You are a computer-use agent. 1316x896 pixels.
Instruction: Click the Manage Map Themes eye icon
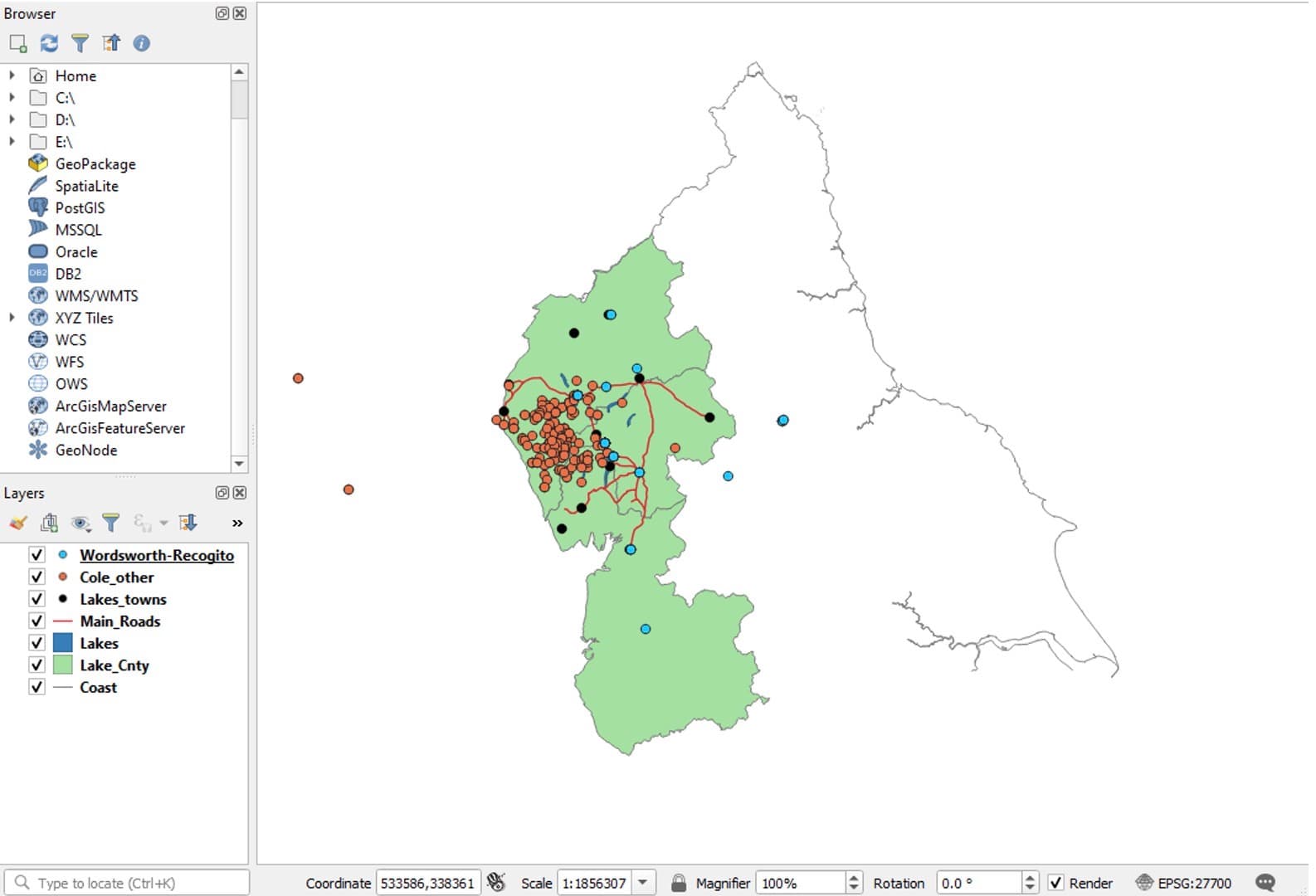point(80,523)
